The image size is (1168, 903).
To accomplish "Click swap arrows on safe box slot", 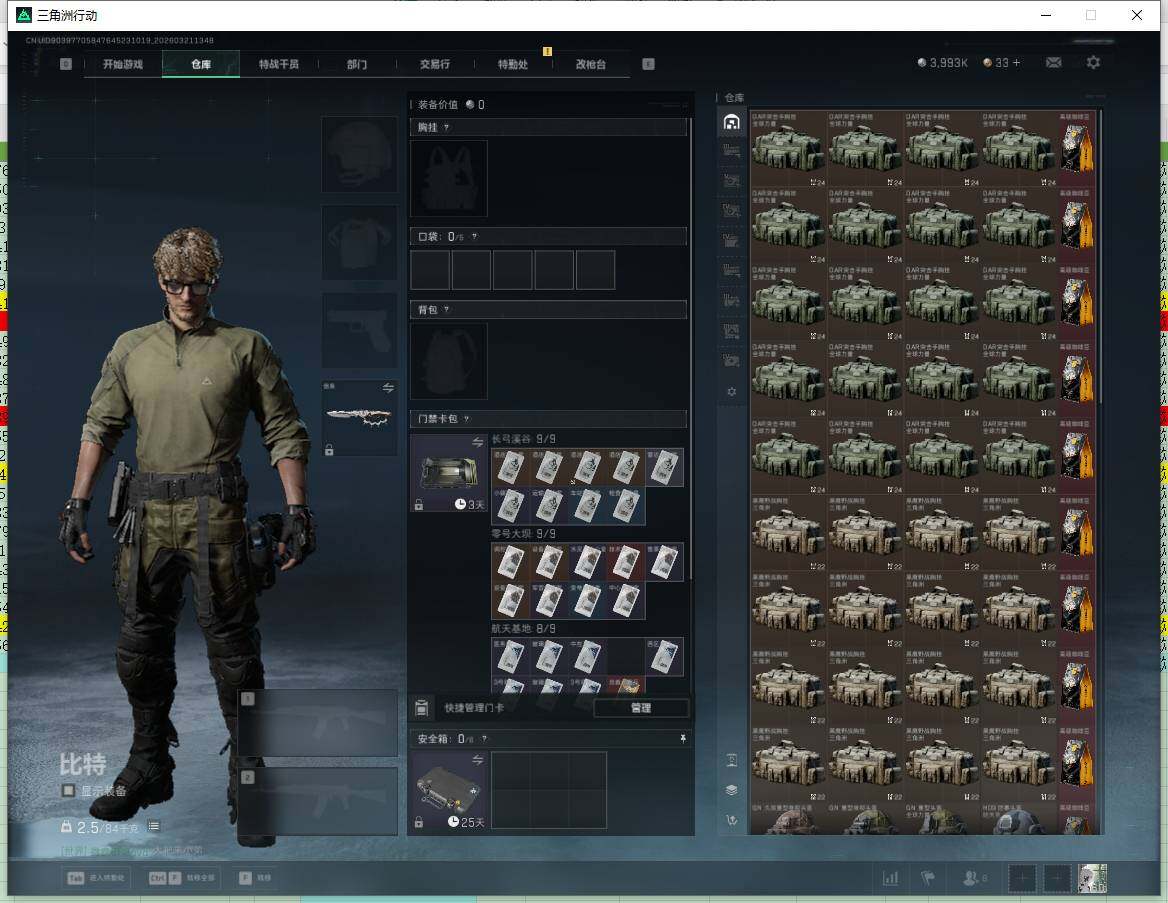I will (477, 760).
